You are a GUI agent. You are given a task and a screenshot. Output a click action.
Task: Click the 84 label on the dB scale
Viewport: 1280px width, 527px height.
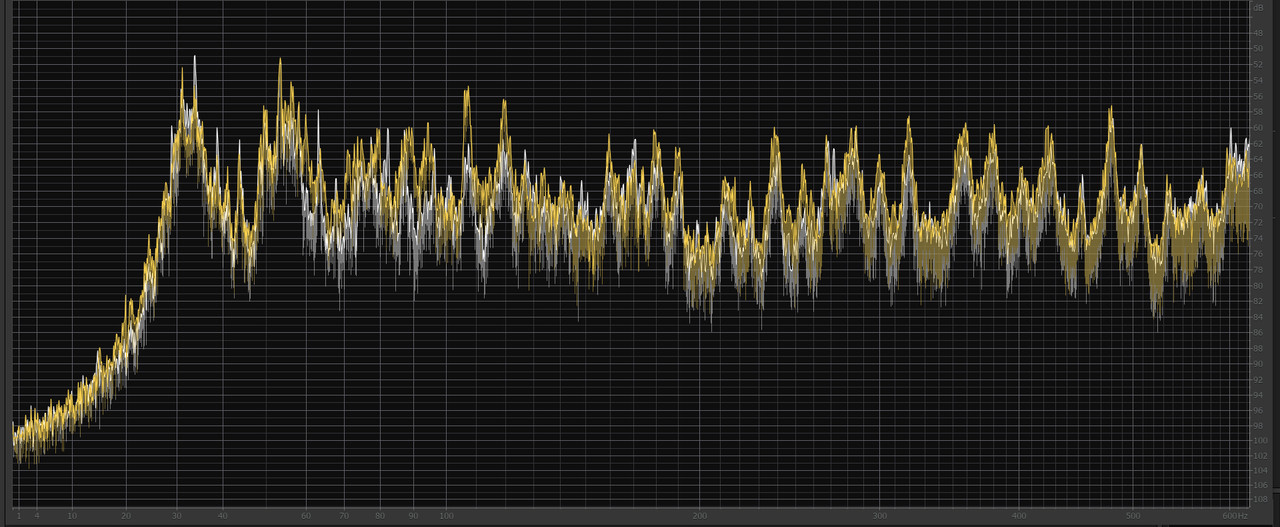[1257, 317]
